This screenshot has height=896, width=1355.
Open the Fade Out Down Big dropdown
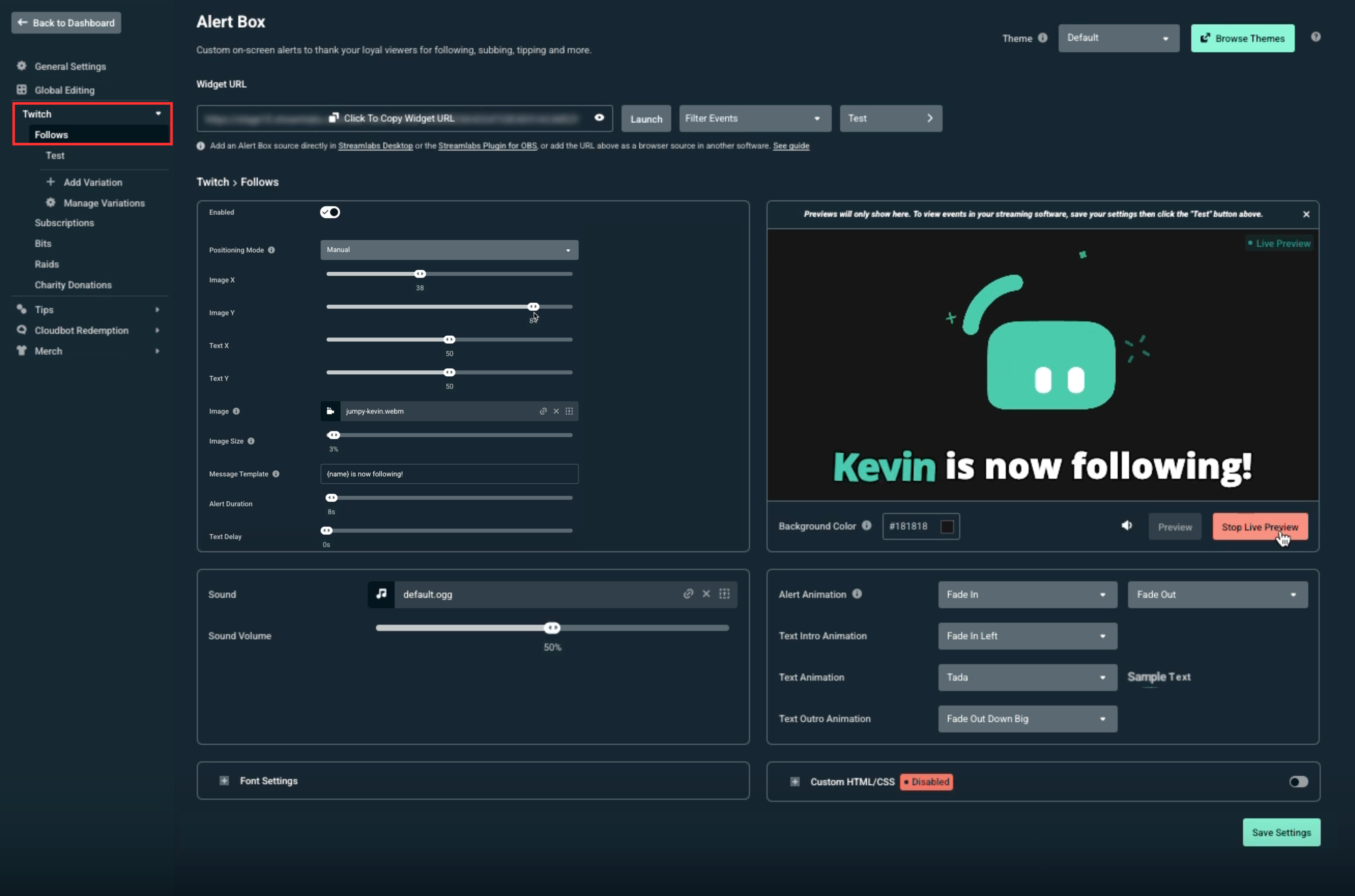[x=1027, y=718]
